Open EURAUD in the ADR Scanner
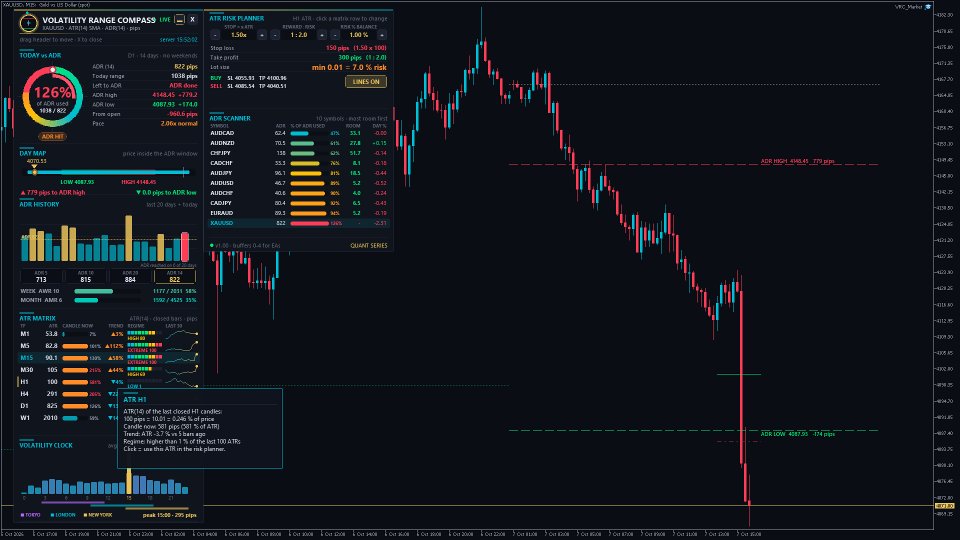This screenshot has width=960, height=540. (299, 213)
